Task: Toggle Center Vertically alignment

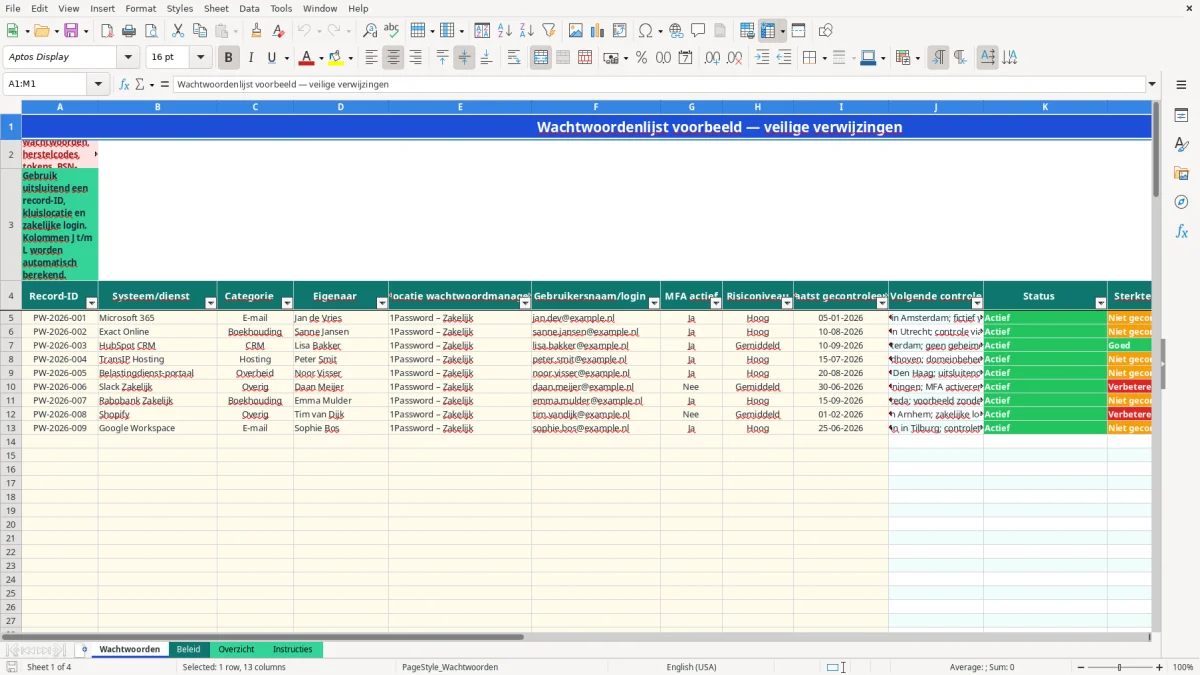Action: (464, 58)
